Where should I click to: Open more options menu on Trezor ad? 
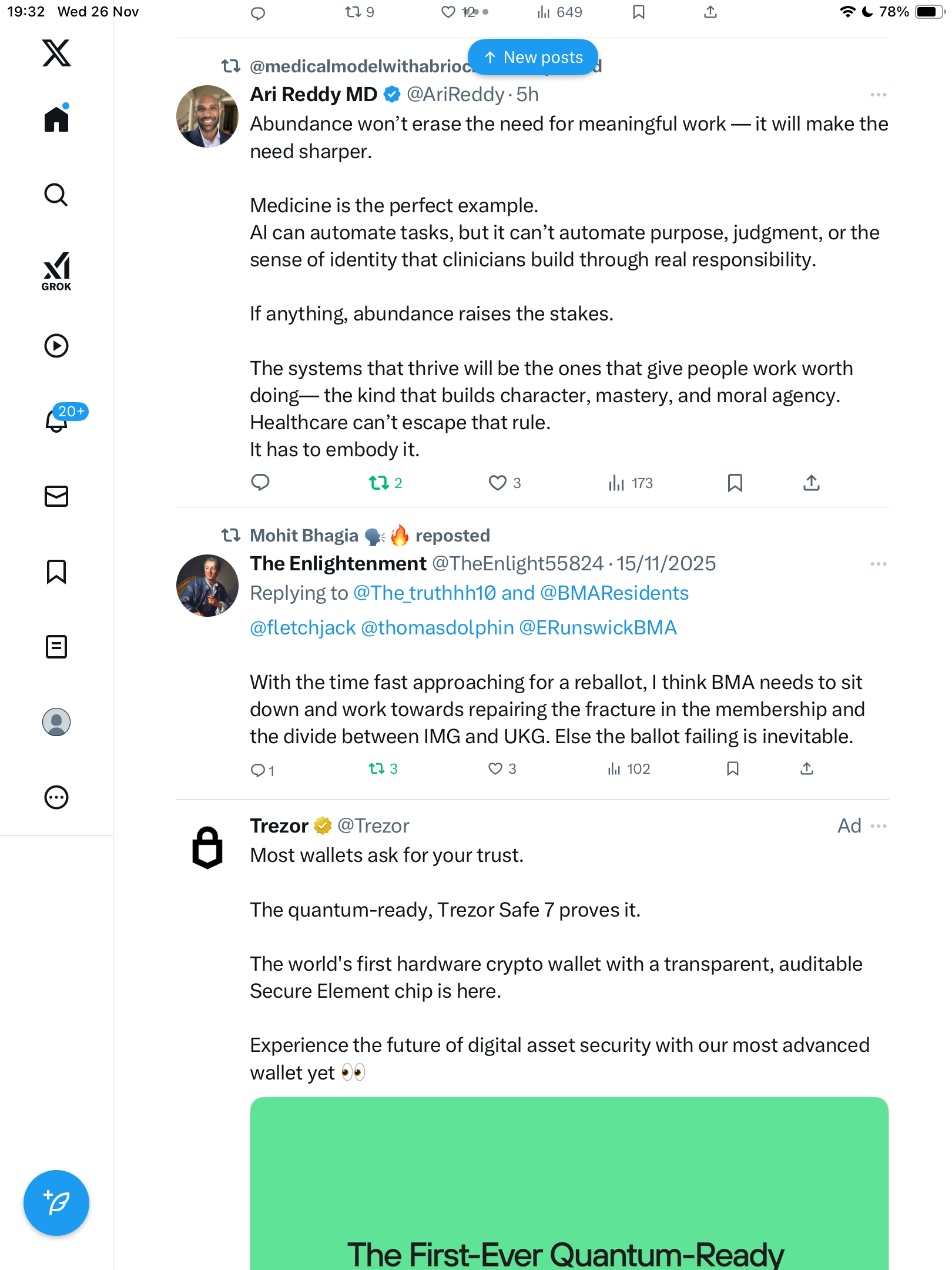tap(878, 826)
